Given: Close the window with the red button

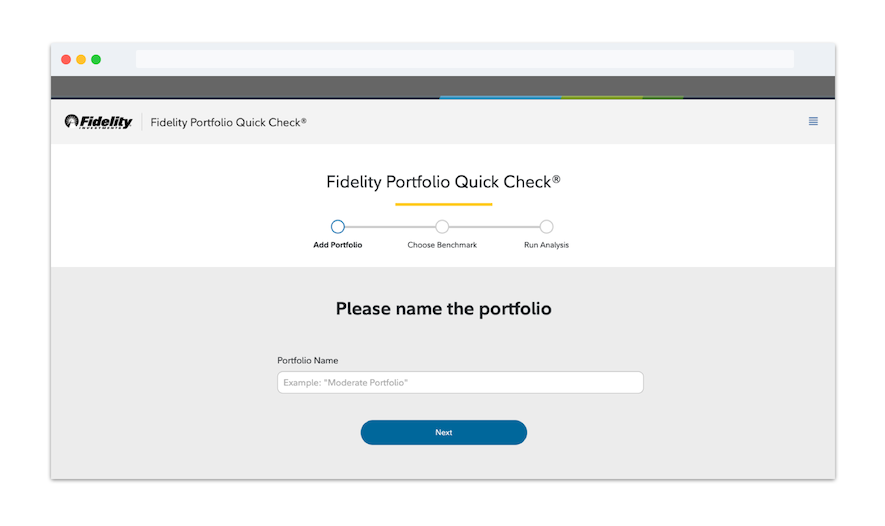Looking at the screenshot, I should click(66, 59).
